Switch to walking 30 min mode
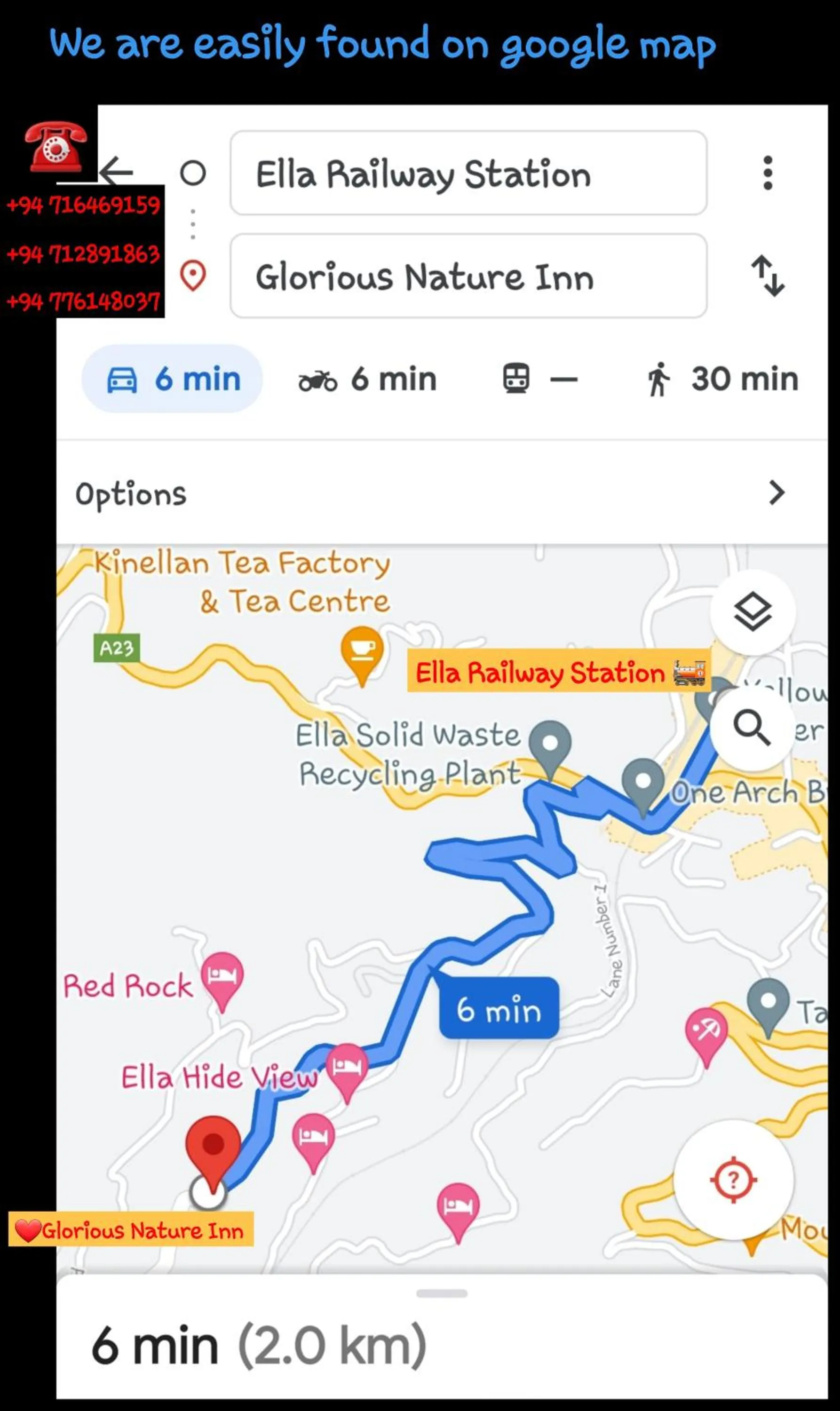Viewport: 840px width, 1411px height. click(x=722, y=379)
